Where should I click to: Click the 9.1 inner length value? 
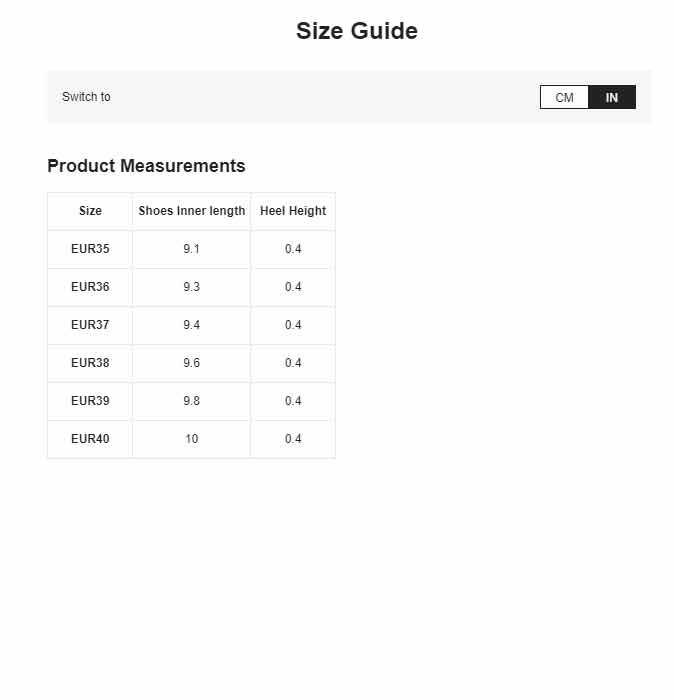click(x=191, y=249)
